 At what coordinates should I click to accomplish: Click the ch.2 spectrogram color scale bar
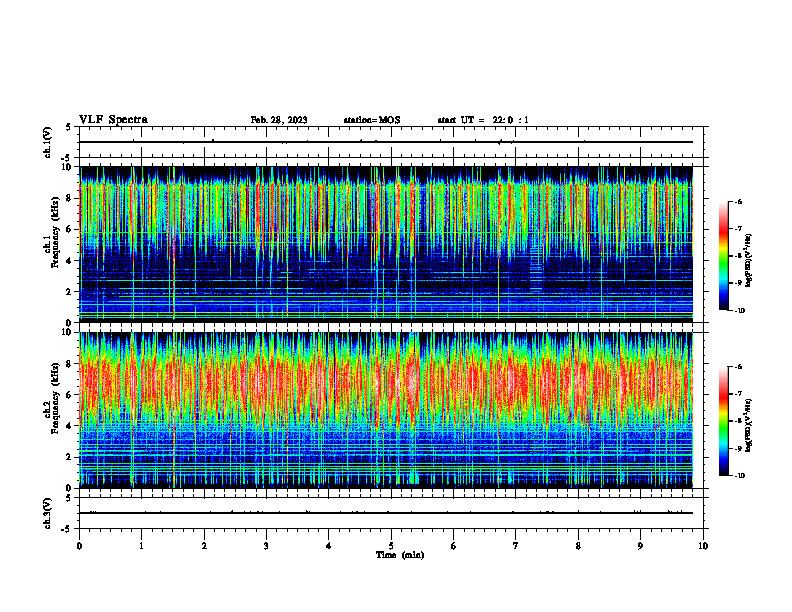[x=724, y=421]
